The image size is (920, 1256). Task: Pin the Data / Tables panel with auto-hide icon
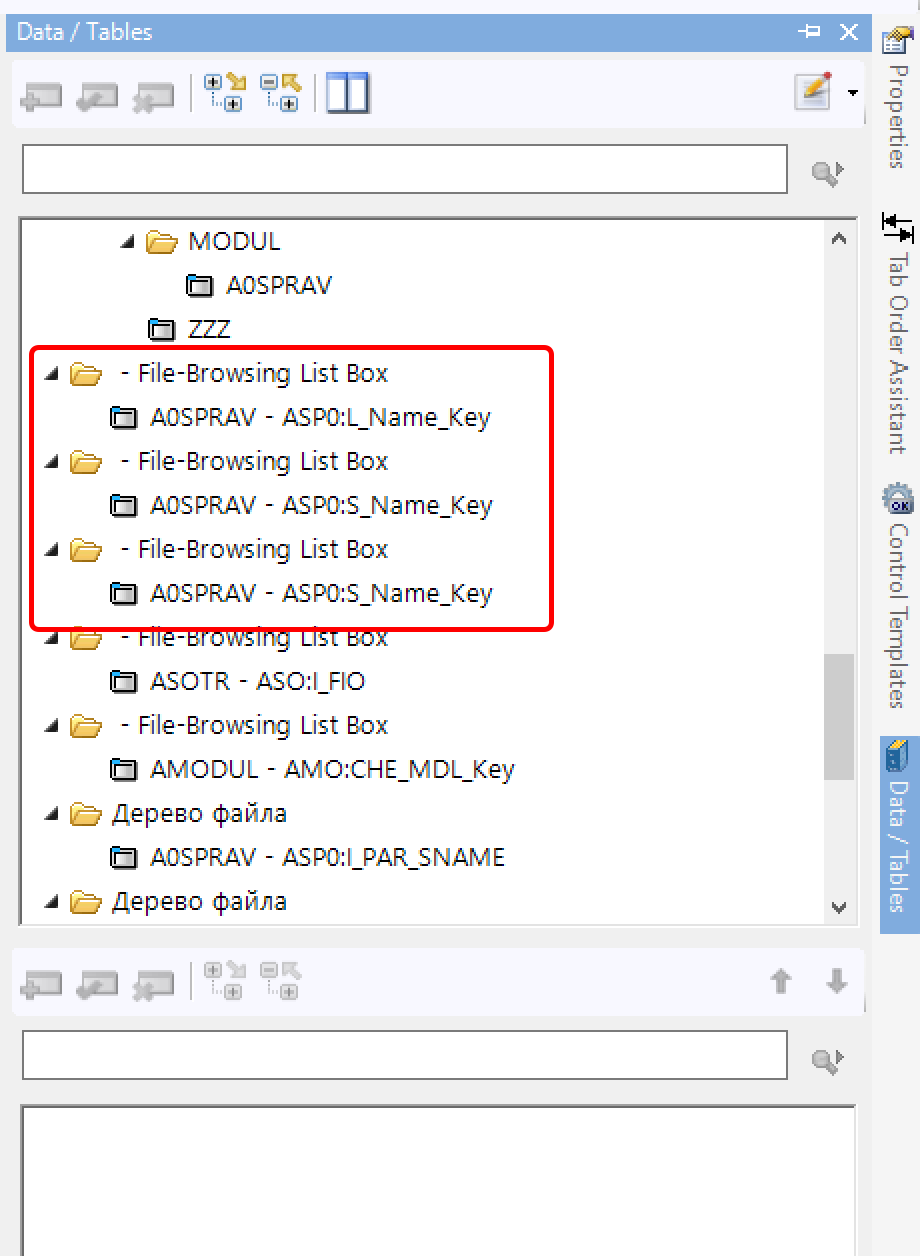click(x=808, y=32)
